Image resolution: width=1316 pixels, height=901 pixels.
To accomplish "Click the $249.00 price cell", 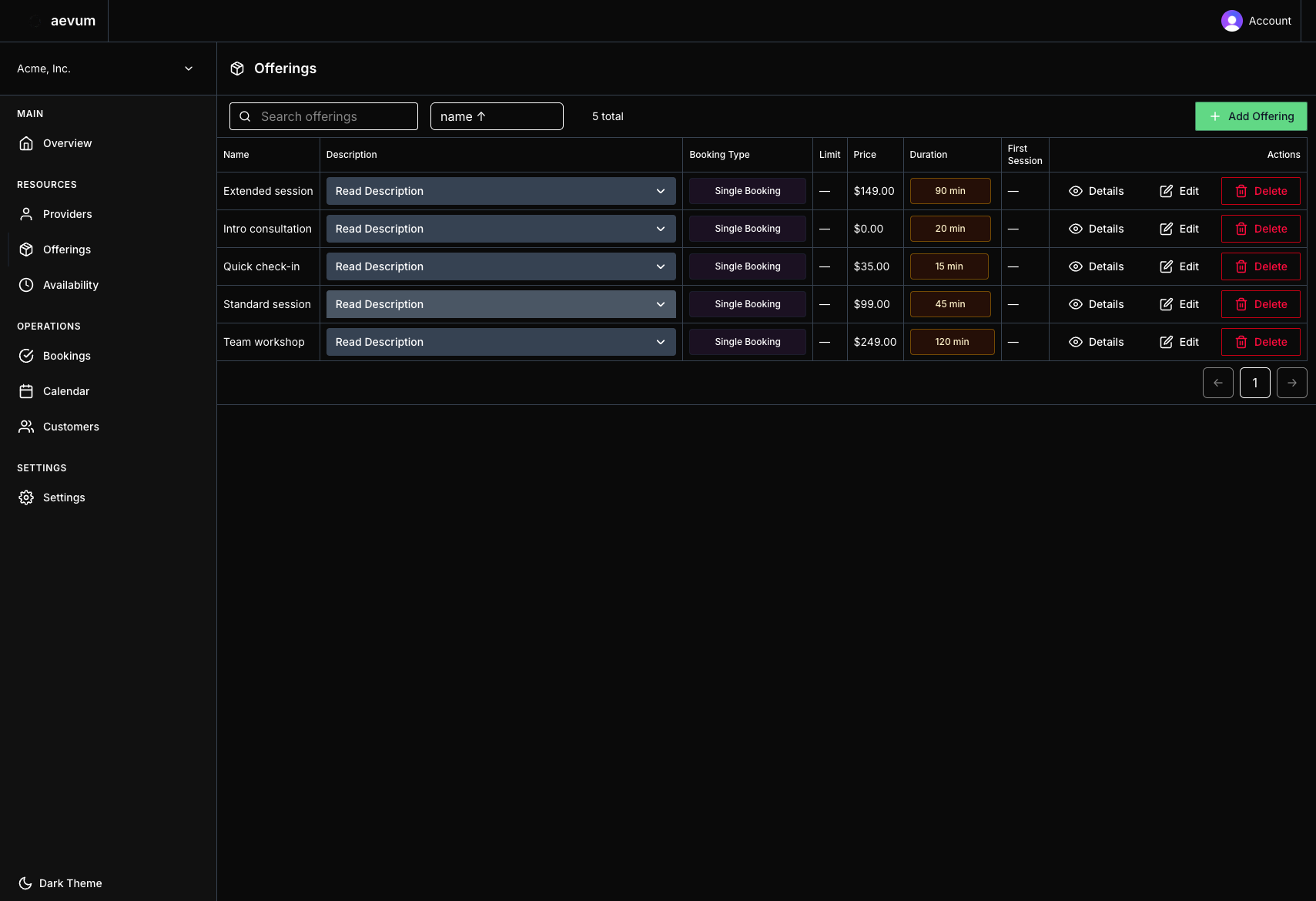I will [875, 342].
